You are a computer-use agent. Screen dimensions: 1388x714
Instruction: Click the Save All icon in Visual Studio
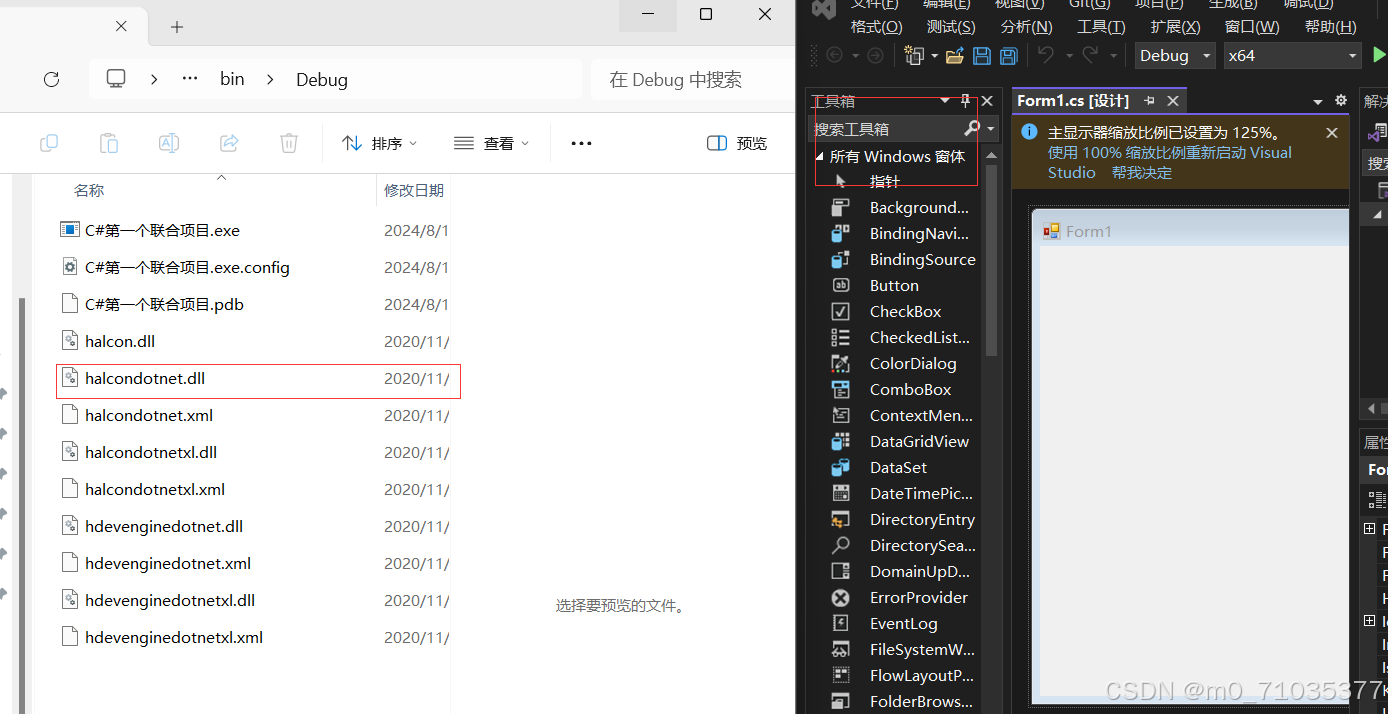1008,56
